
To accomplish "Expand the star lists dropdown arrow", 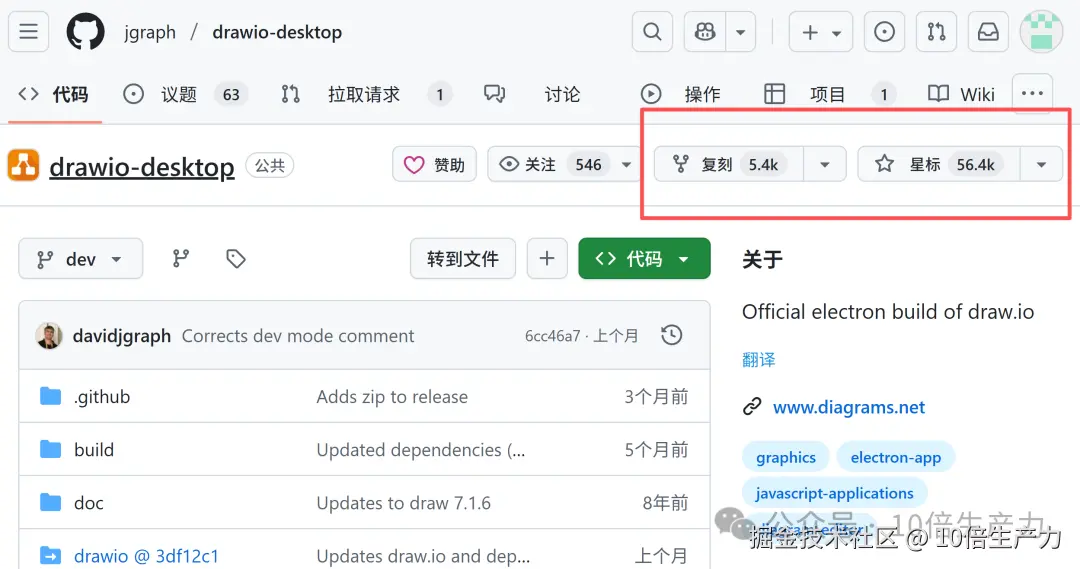I will [1041, 165].
